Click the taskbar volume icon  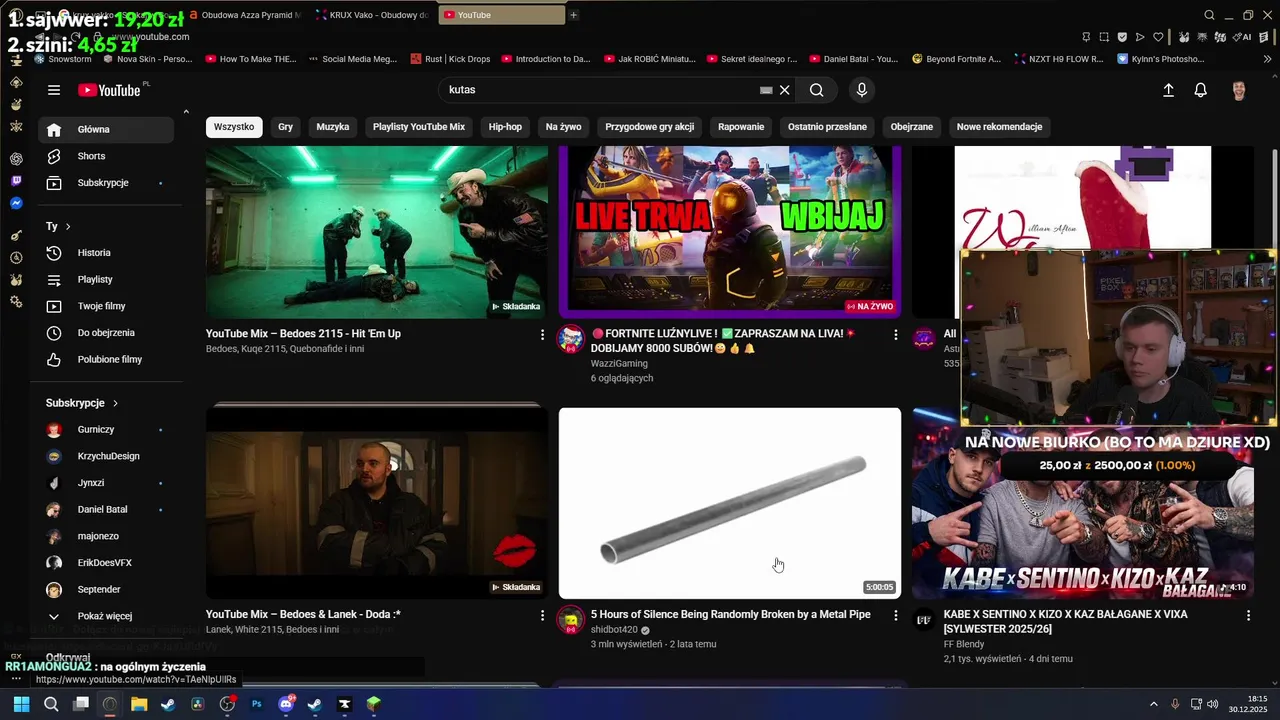pyautogui.click(x=1212, y=704)
